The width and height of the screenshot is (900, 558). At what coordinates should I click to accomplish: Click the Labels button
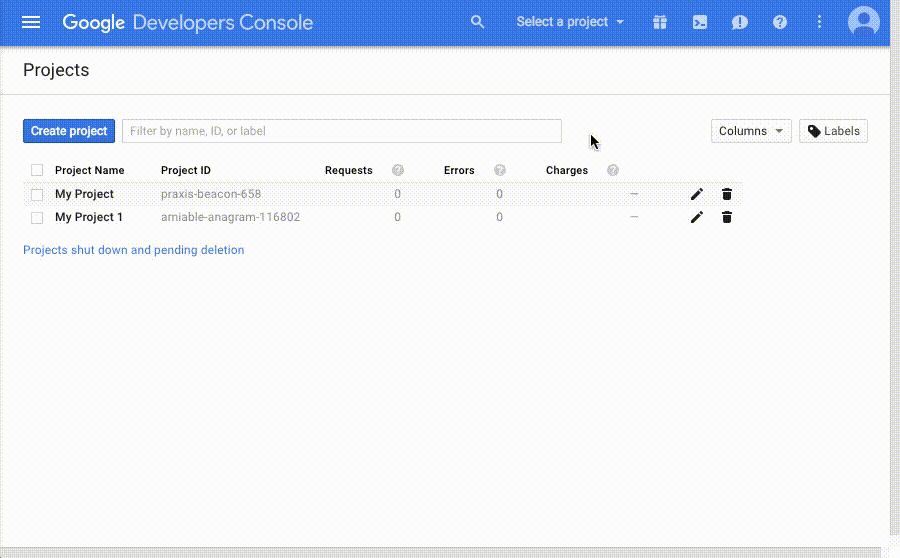point(833,131)
